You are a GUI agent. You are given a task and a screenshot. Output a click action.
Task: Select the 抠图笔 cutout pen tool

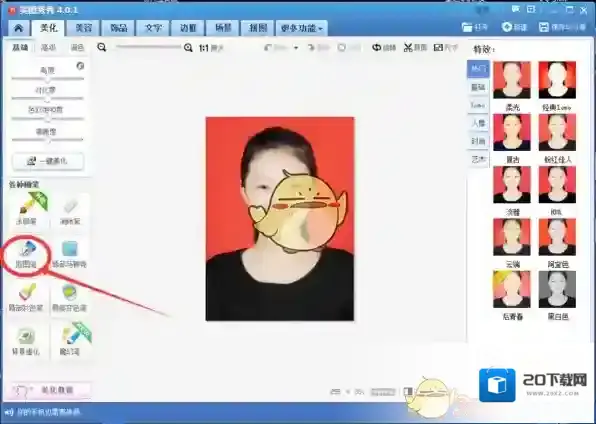click(x=26, y=254)
